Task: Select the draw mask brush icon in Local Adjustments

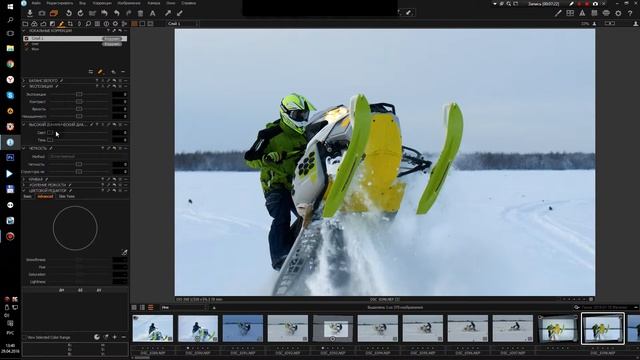Action: click(100, 72)
